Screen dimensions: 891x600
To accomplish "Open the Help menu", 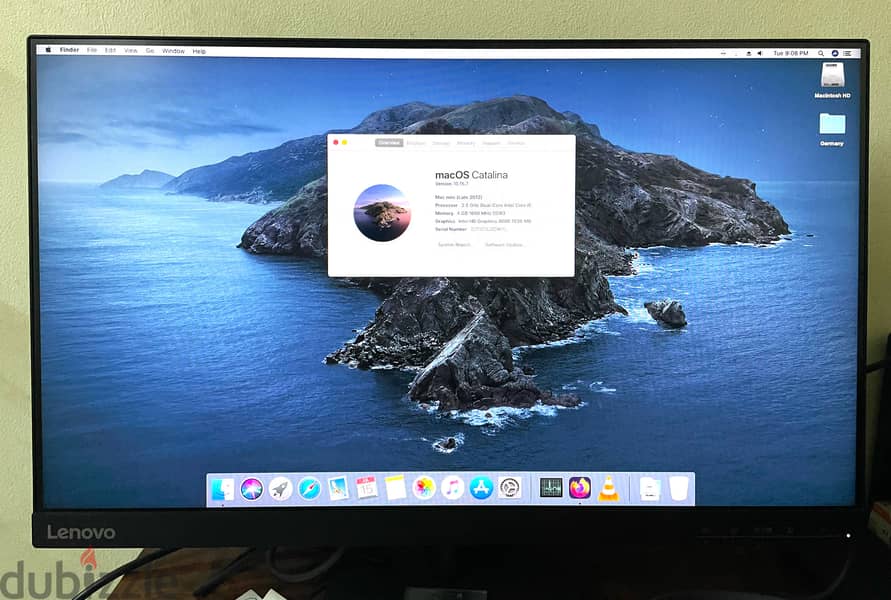I will 199,51.
